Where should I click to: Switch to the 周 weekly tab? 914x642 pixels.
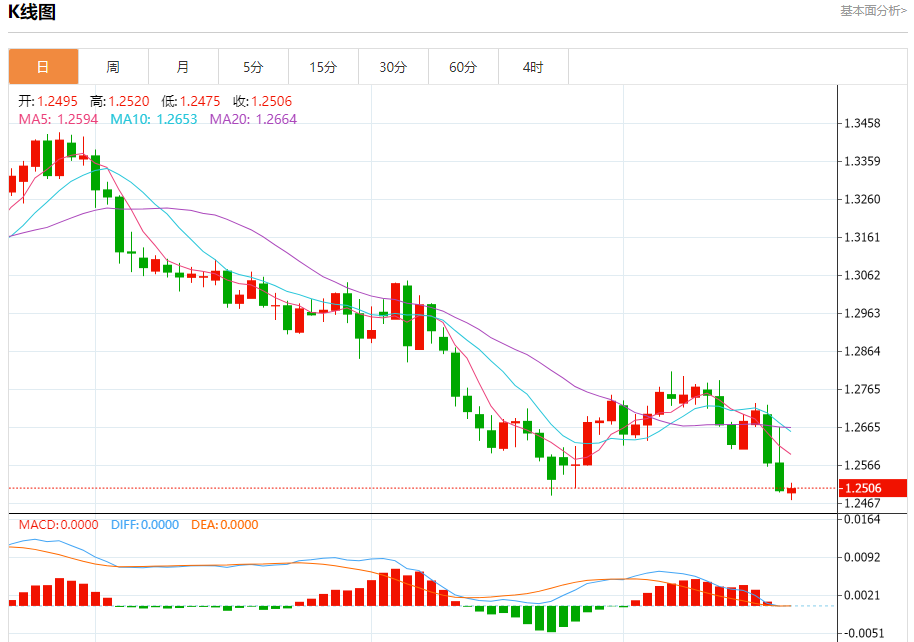click(x=113, y=67)
